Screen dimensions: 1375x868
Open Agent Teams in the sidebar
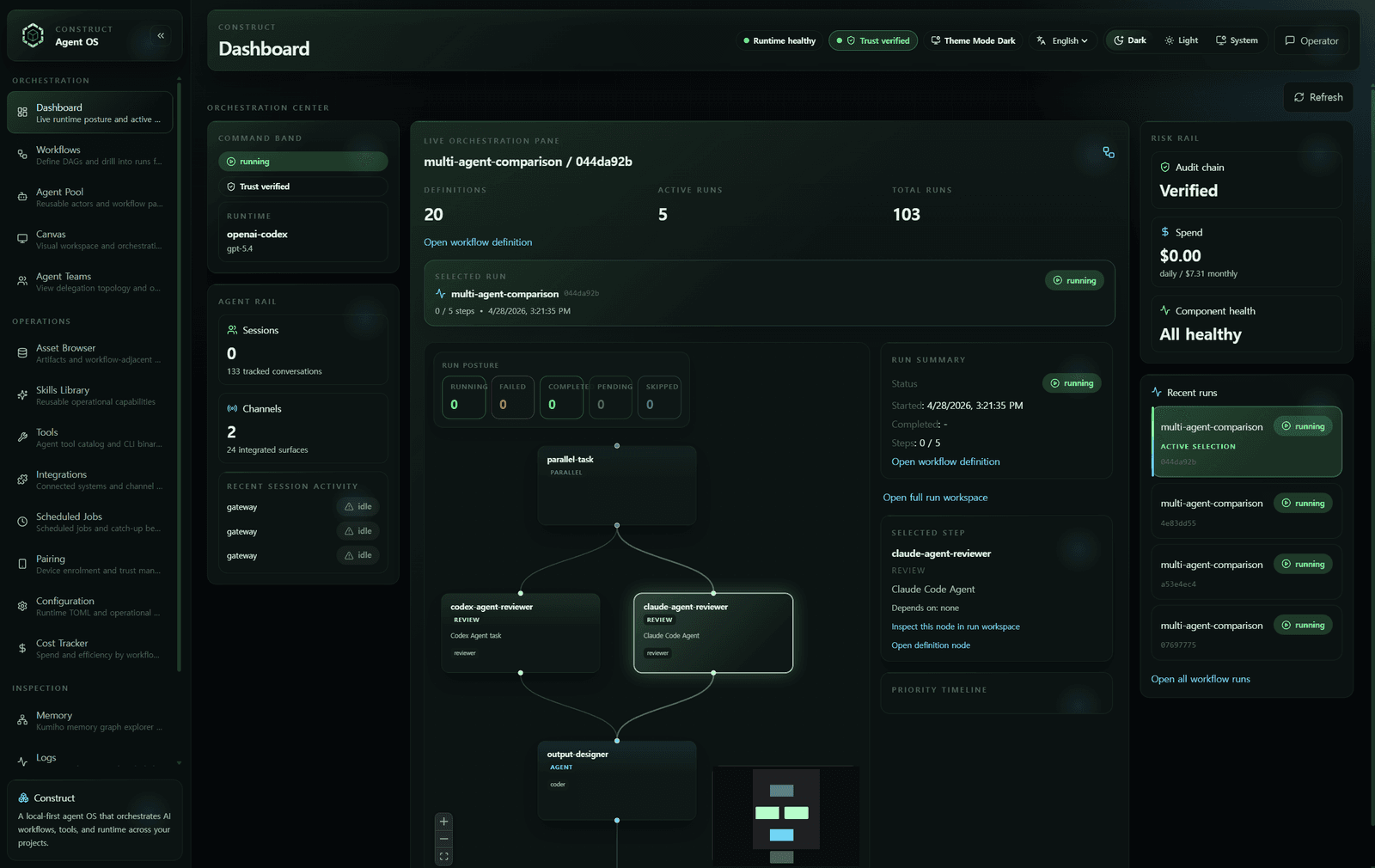(90, 281)
